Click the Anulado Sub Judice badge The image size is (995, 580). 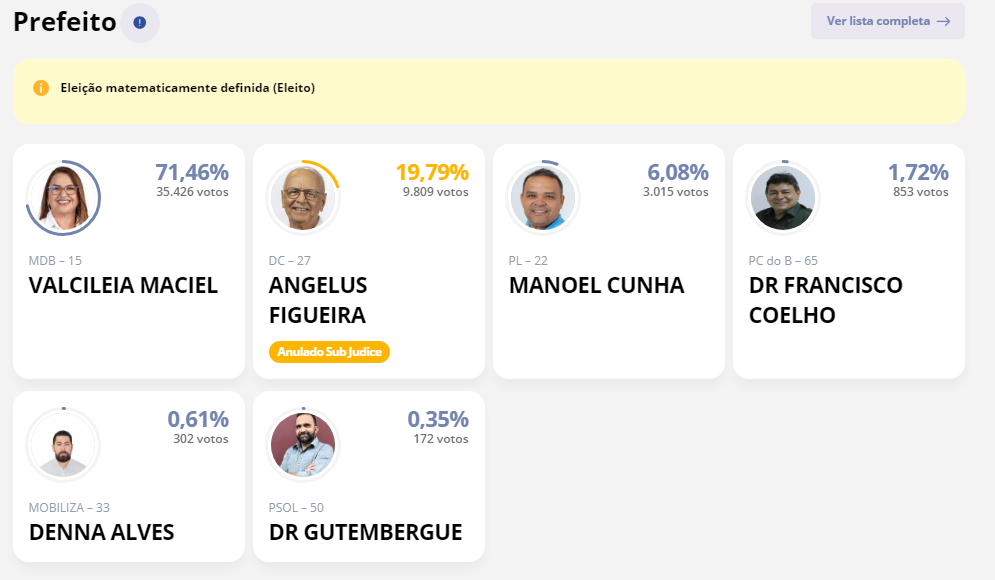(x=329, y=352)
